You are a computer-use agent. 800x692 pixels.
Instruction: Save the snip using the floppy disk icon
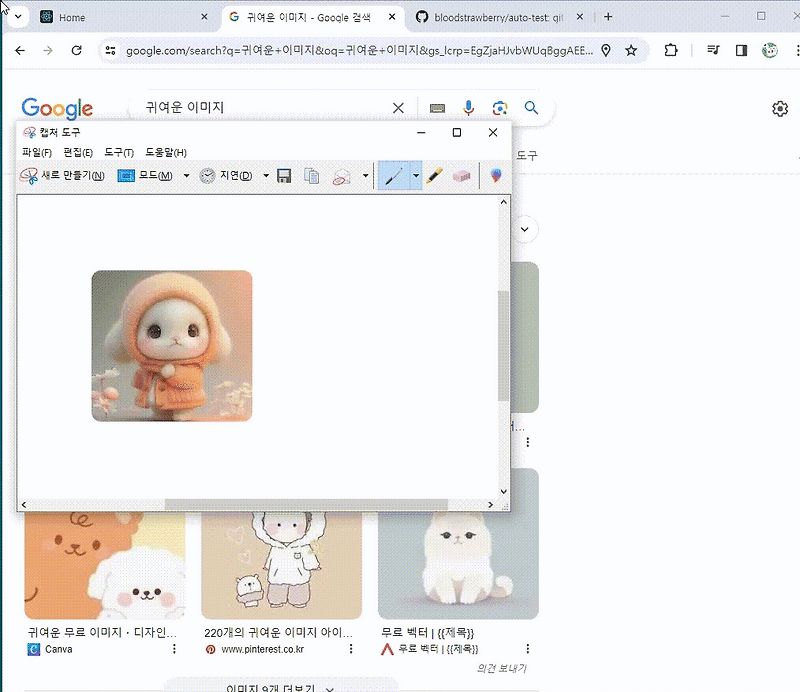tap(284, 175)
